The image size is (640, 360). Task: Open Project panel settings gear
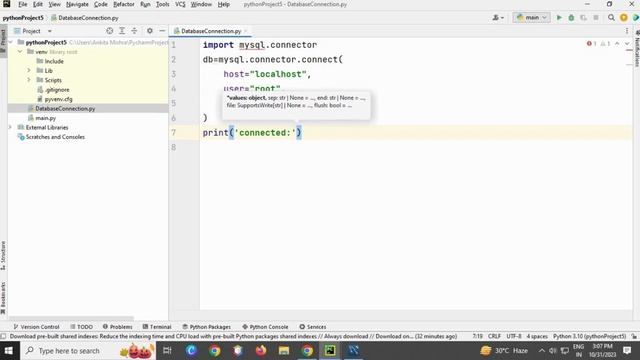click(x=150, y=31)
